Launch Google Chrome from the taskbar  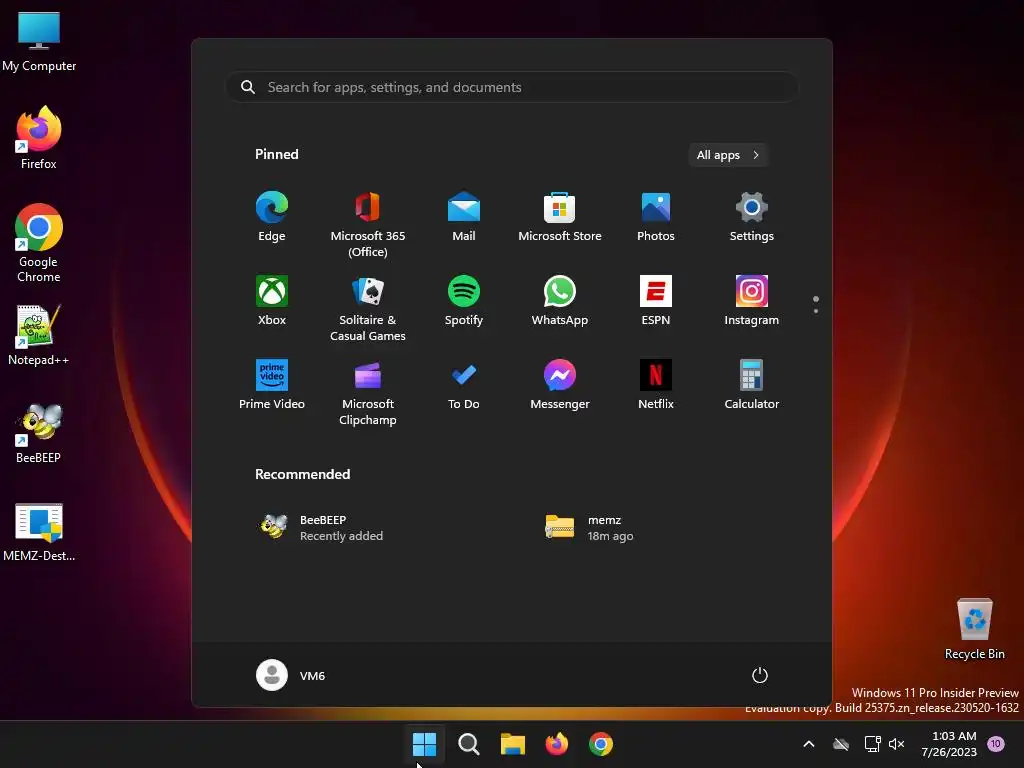pos(601,744)
